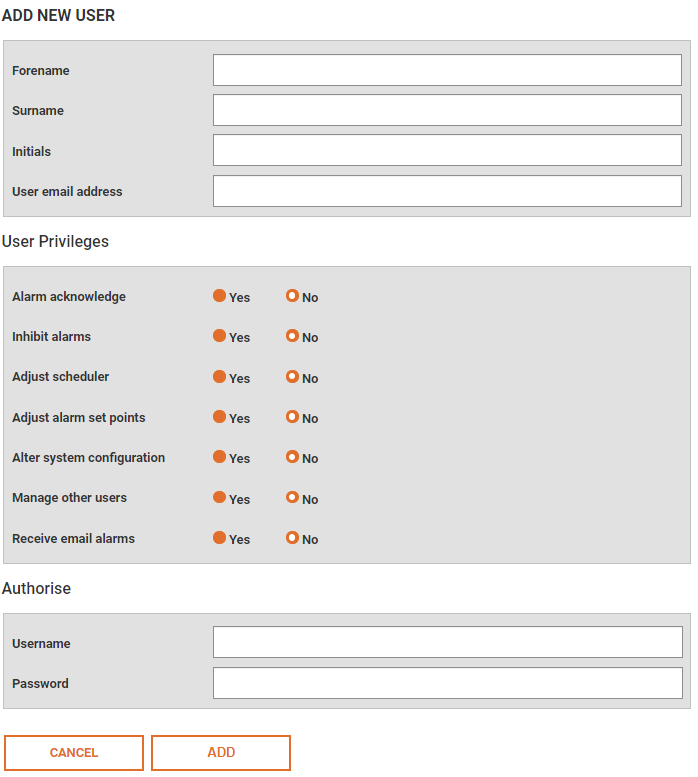698x777 pixels.
Task: Turn on Receive email alarms Yes option
Action: (x=219, y=538)
